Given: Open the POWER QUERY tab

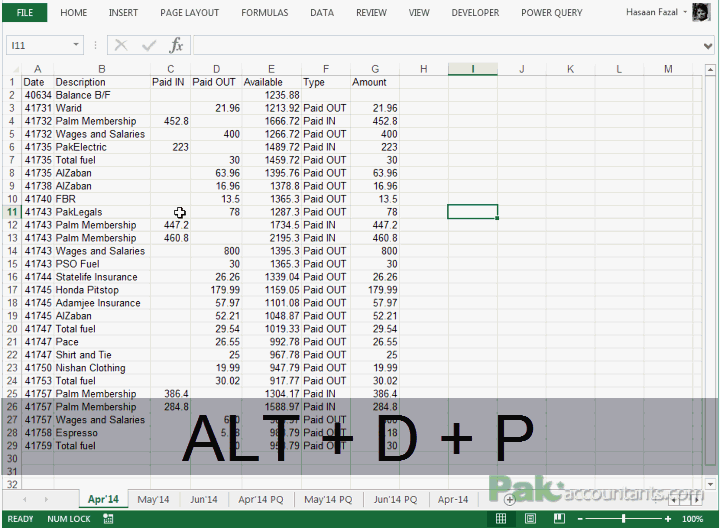Looking at the screenshot, I should tap(551, 13).
